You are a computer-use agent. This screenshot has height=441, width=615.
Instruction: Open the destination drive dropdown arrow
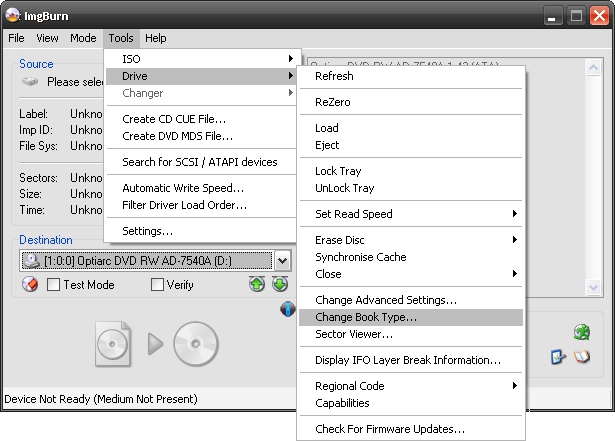282,261
